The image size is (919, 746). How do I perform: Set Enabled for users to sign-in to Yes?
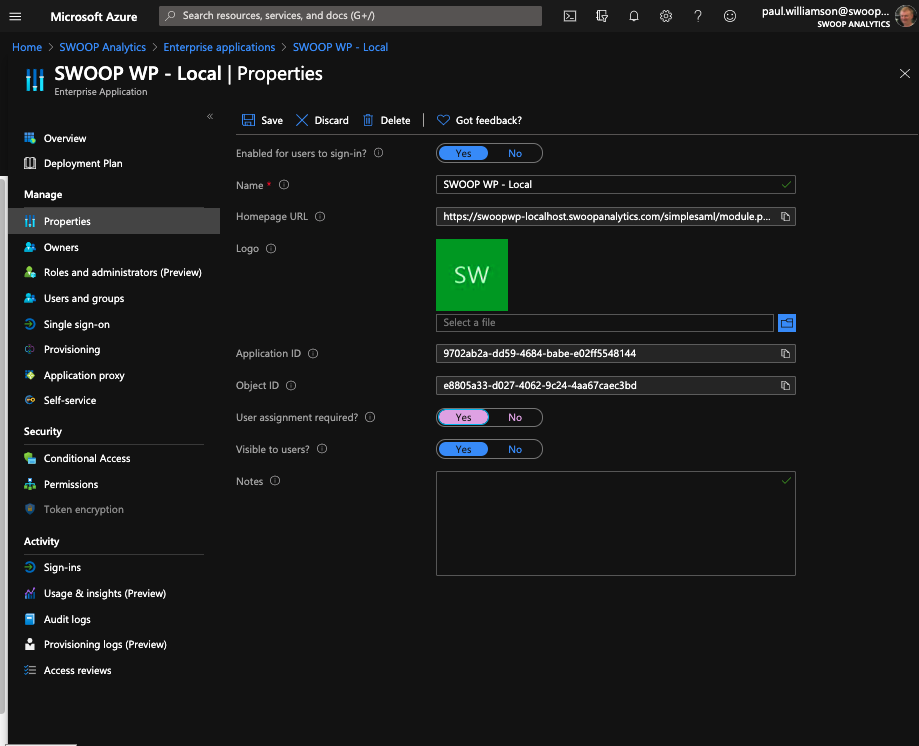pyautogui.click(x=463, y=154)
